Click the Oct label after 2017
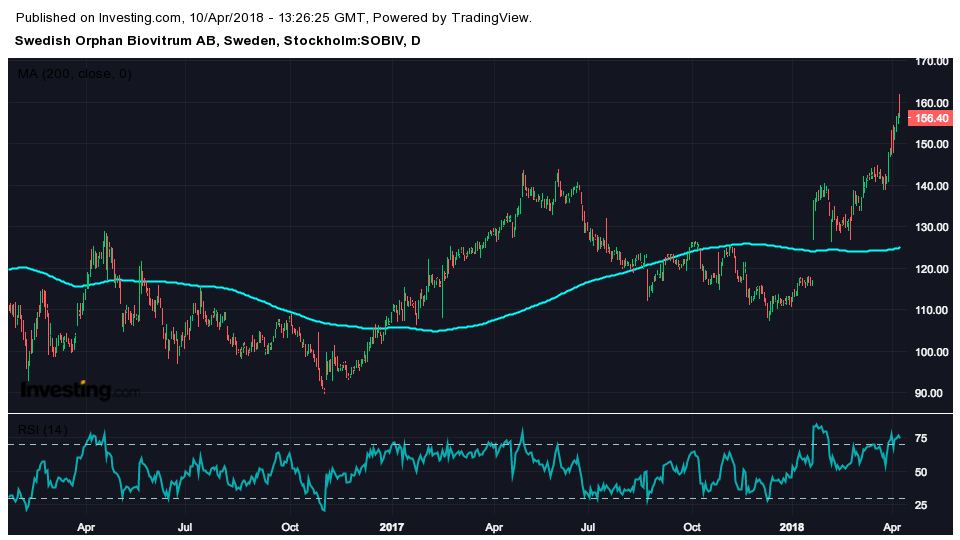960x540 pixels. pyautogui.click(x=692, y=527)
